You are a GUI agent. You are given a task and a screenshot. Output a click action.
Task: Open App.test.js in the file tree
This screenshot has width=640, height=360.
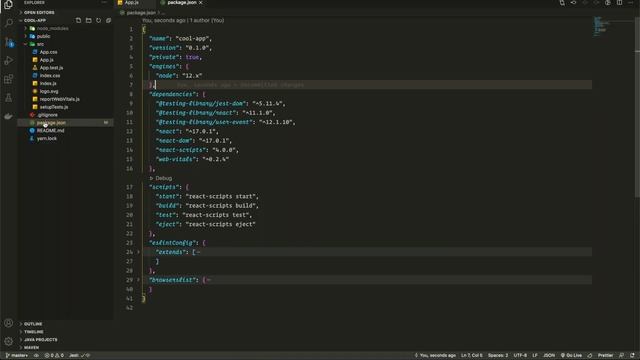(x=51, y=68)
